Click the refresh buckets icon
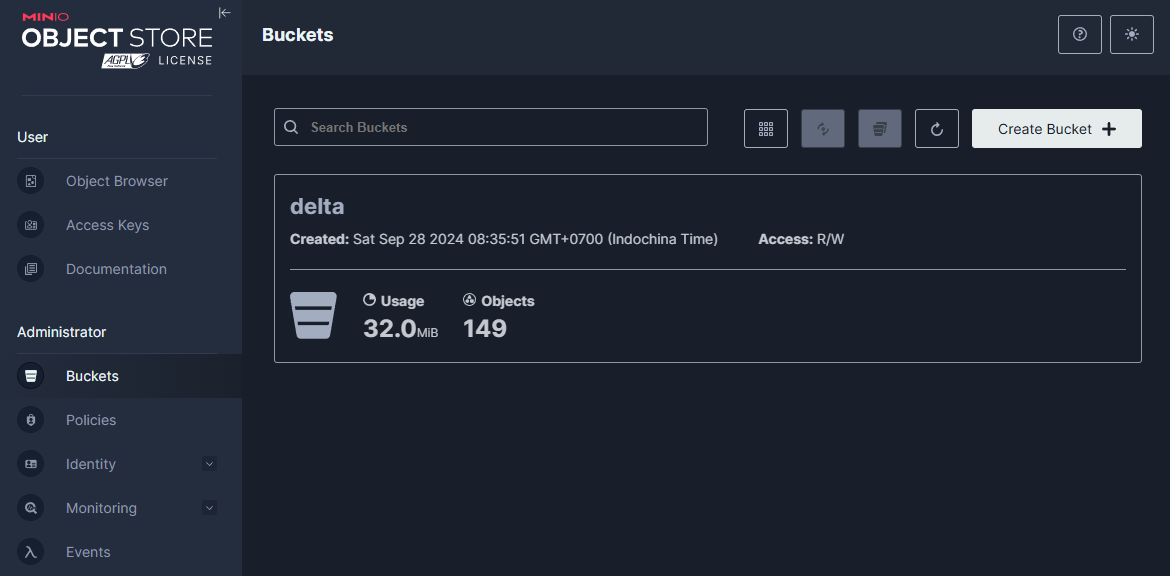 coord(937,128)
